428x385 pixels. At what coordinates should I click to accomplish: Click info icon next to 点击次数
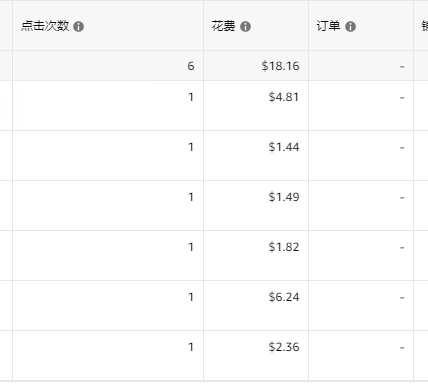(79, 26)
